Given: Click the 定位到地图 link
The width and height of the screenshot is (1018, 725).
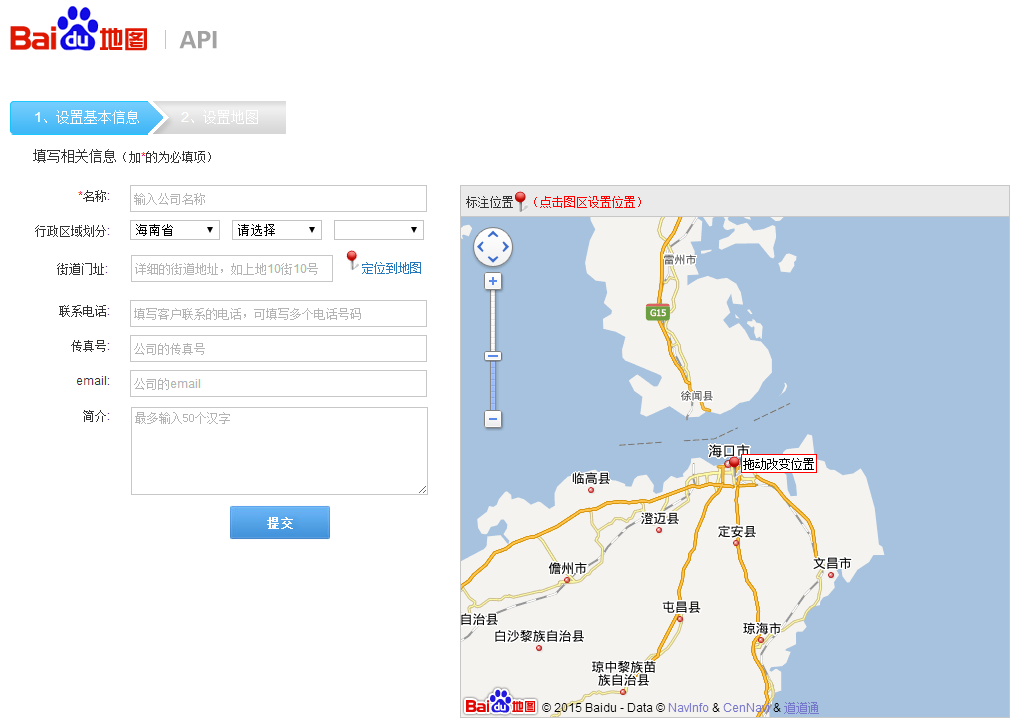Looking at the screenshot, I should click(391, 268).
